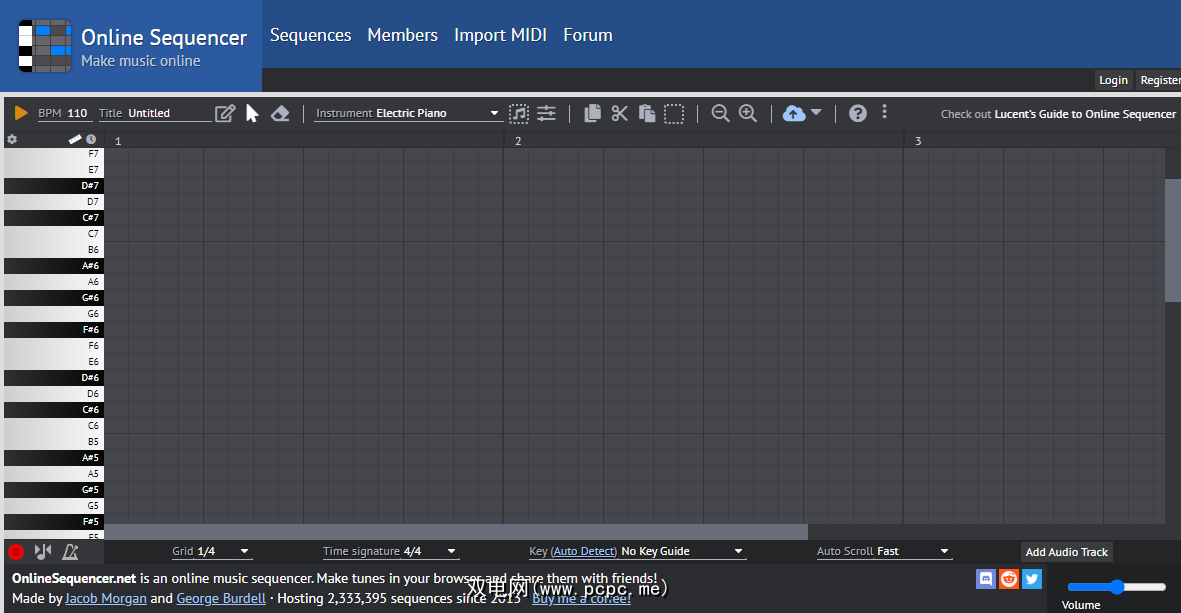The width and height of the screenshot is (1181, 613).
Task: Adjust the Volume slider
Action: [x=1116, y=587]
